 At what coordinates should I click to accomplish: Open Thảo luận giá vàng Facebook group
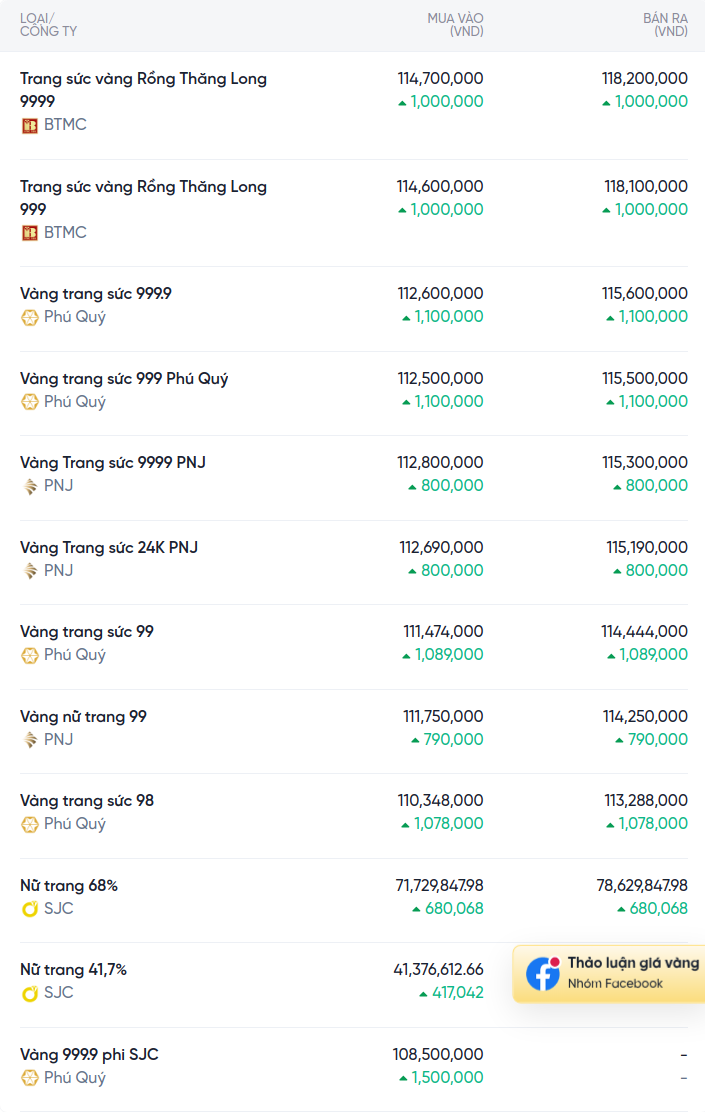click(609, 974)
